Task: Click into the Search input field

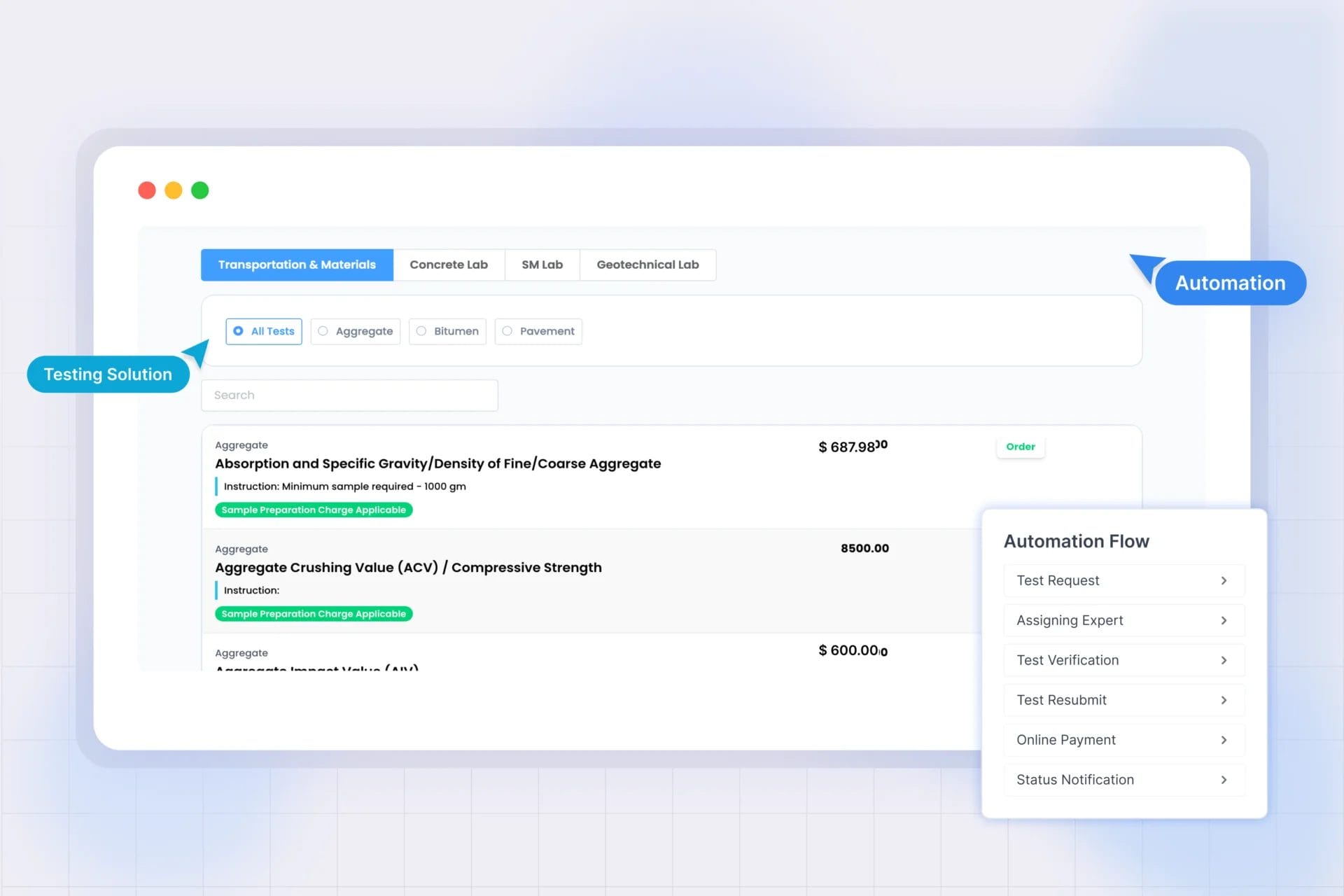Action: click(349, 395)
